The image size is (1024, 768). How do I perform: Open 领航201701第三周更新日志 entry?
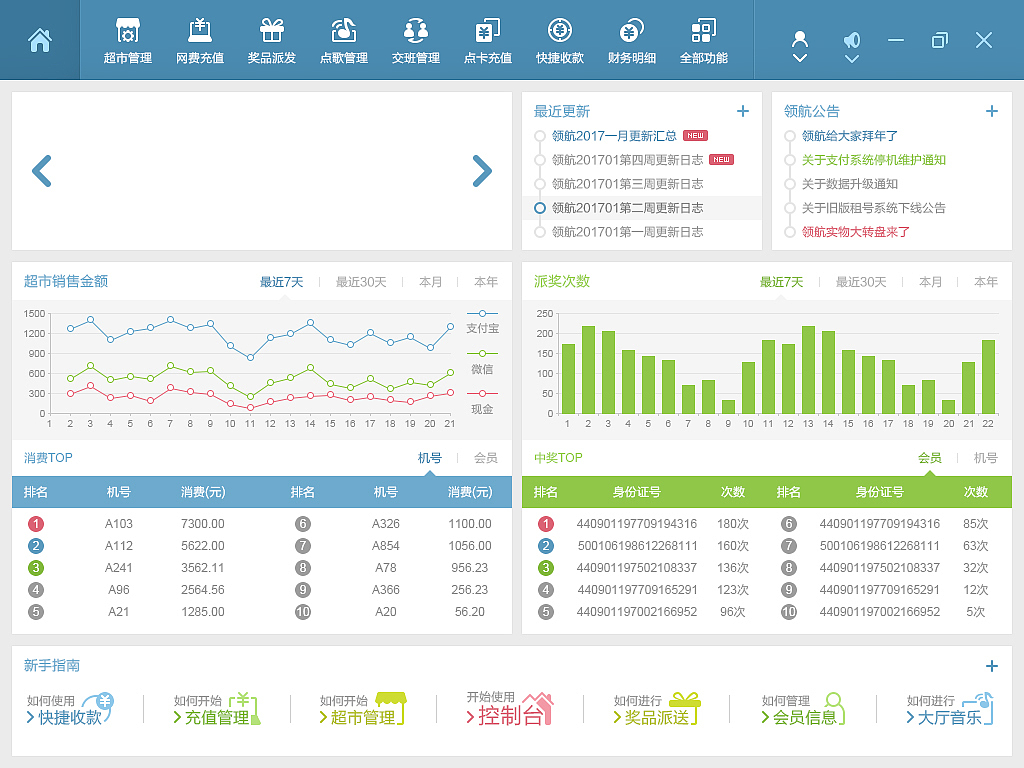coord(627,184)
